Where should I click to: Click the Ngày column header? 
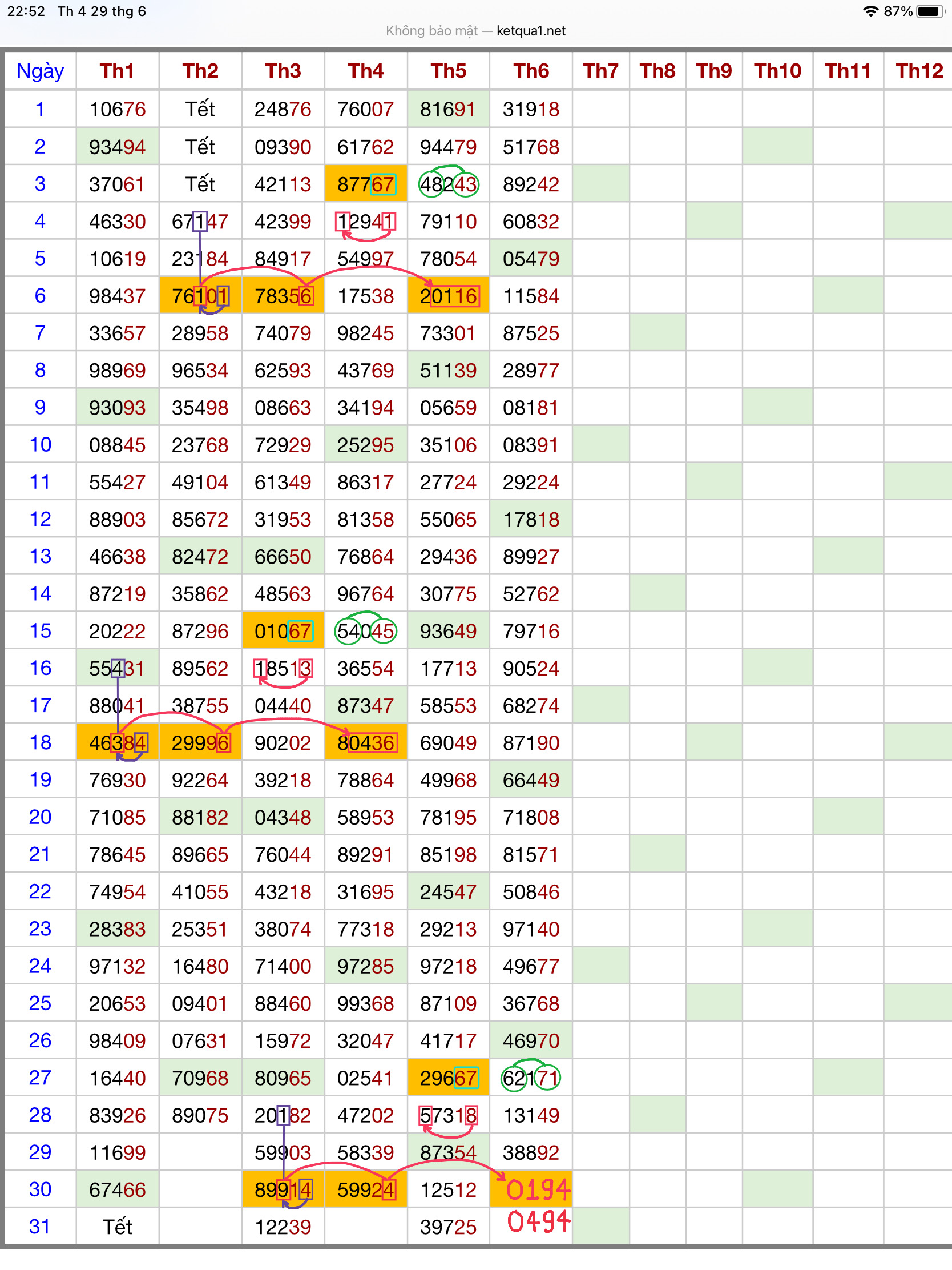click(x=40, y=71)
